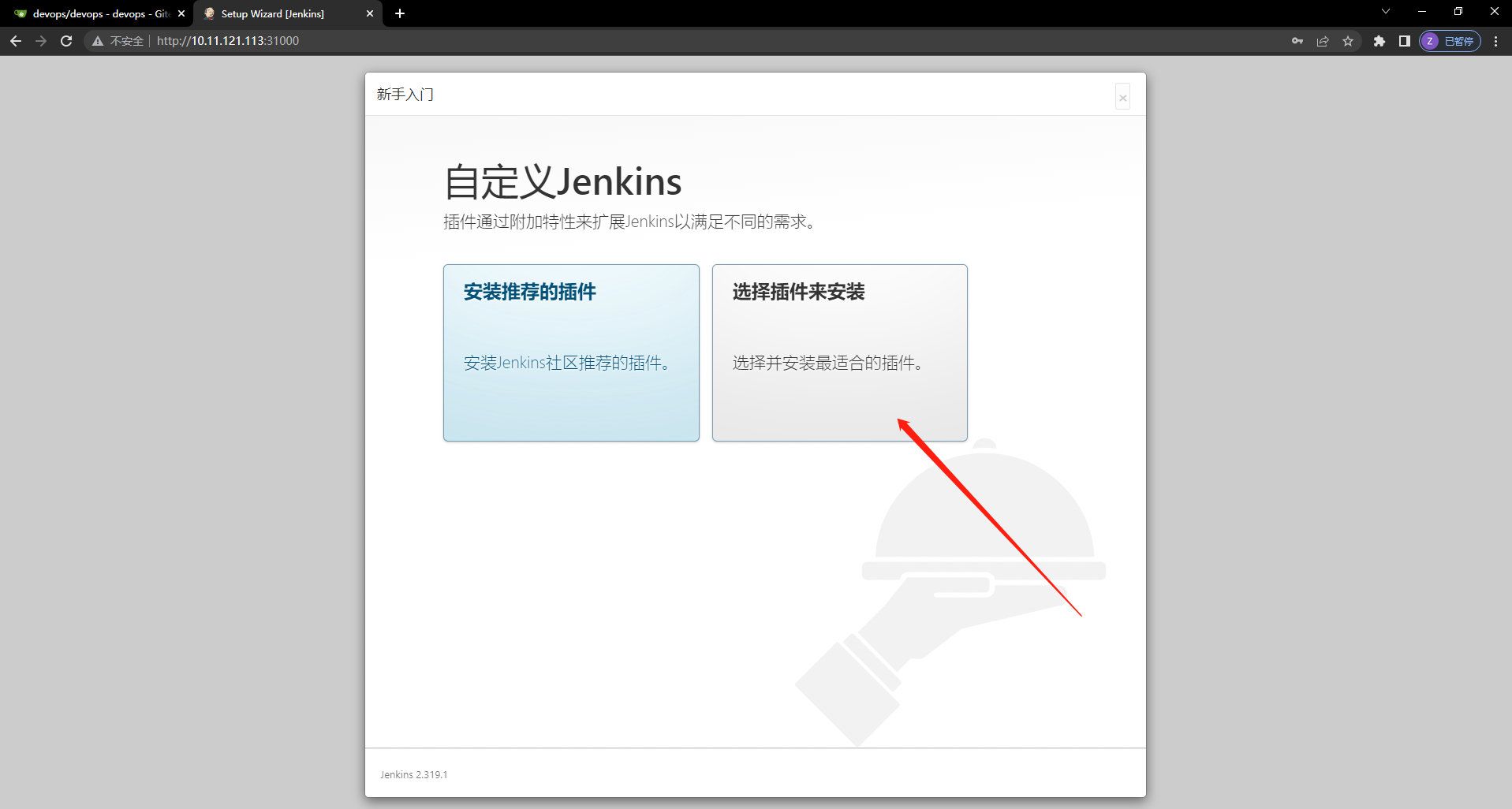
Task: Restore down the browser window
Action: 1458,12
